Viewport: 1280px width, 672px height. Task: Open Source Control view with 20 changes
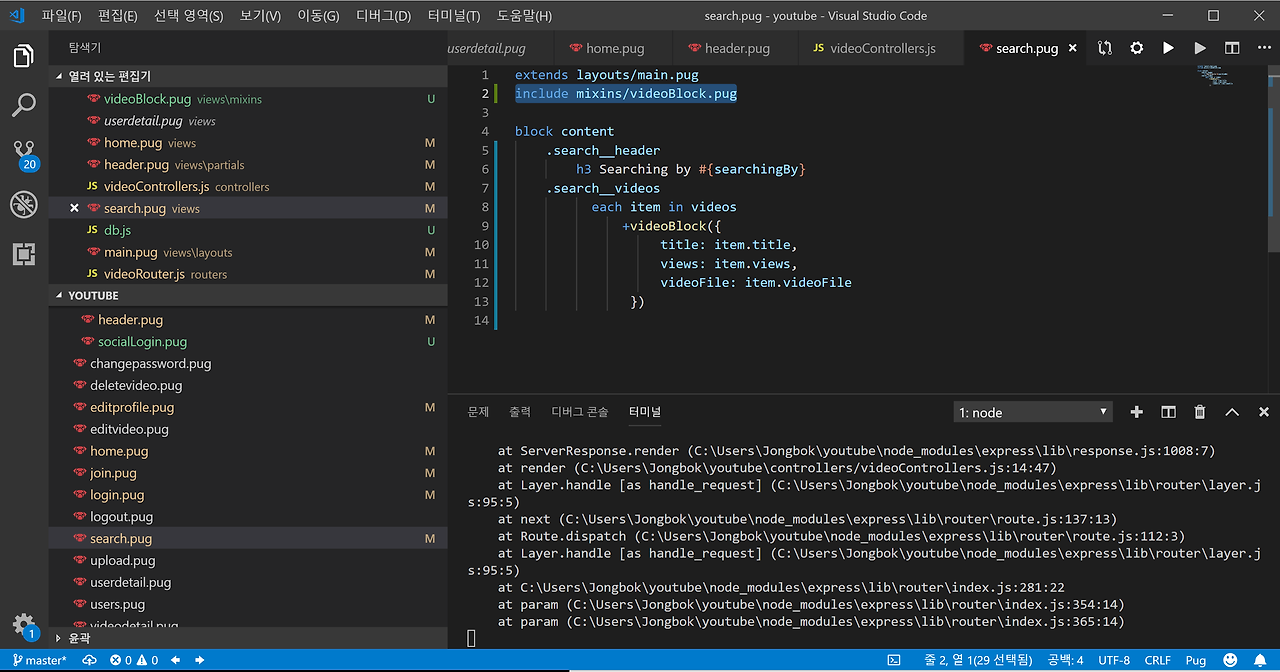(24, 154)
